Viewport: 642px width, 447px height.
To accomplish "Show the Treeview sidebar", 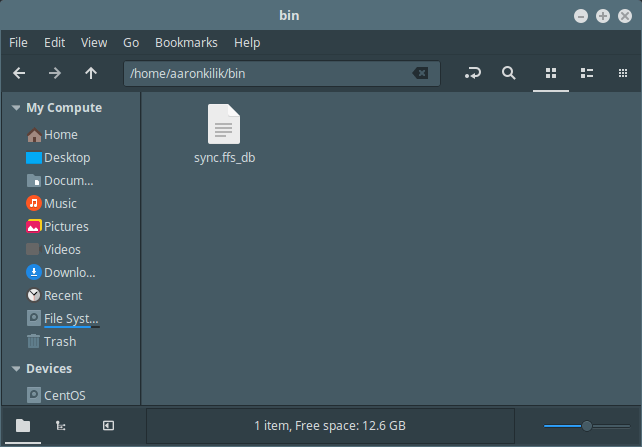I will 61,425.
